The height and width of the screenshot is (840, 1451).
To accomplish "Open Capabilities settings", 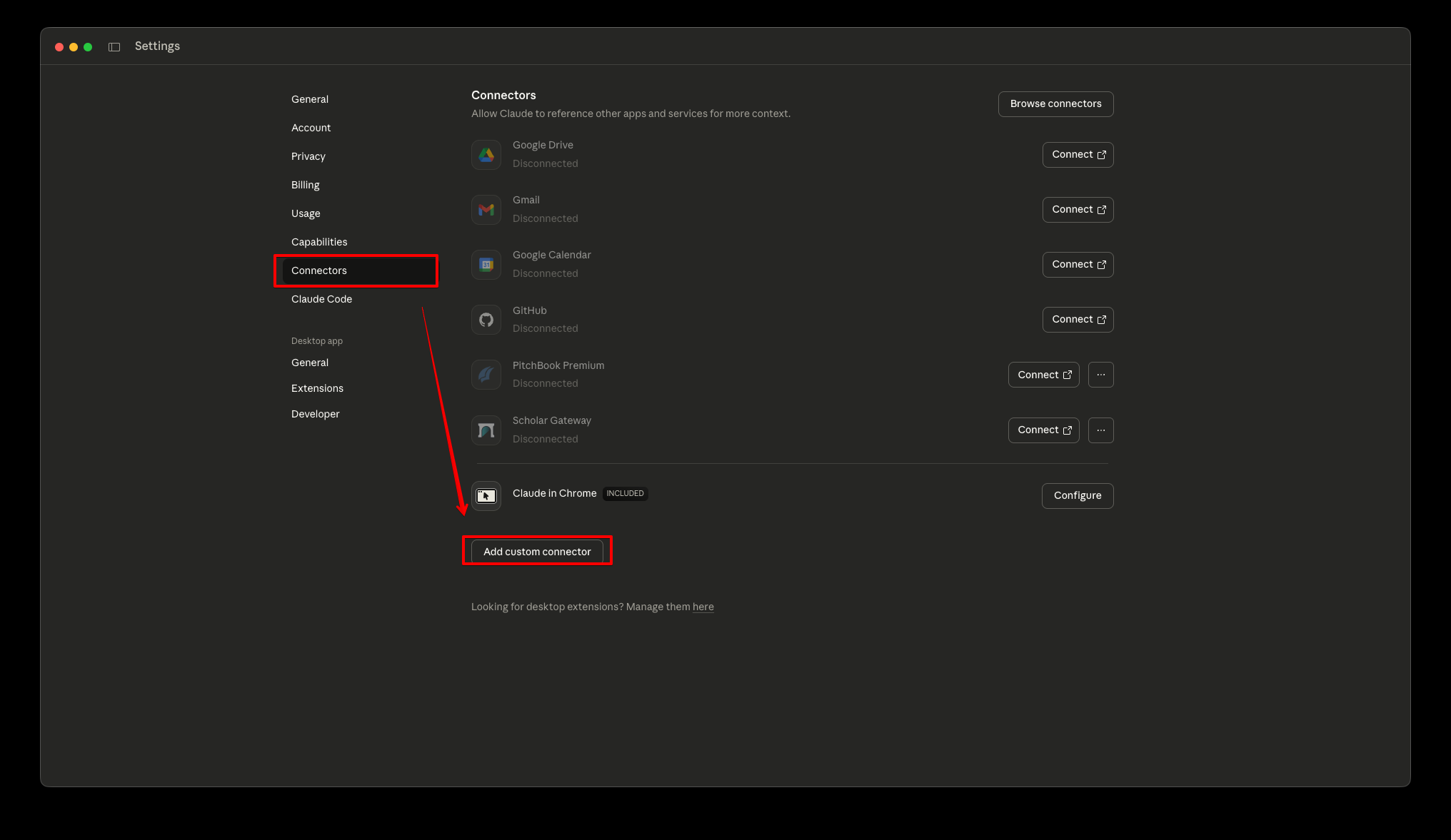I will [319, 242].
